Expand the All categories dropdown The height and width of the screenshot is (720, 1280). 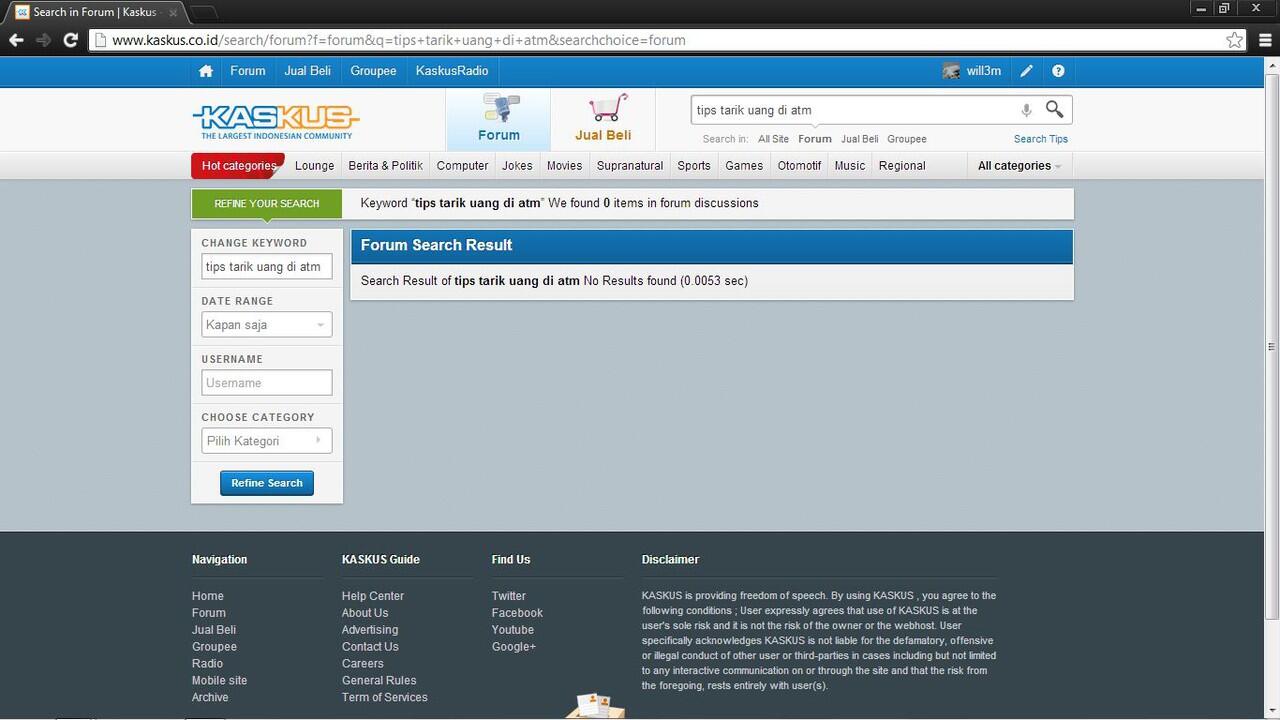[1019, 166]
